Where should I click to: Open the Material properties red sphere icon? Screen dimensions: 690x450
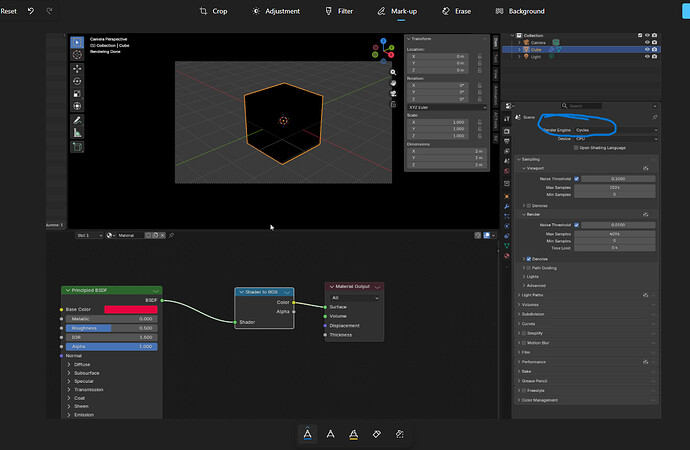tap(507, 256)
